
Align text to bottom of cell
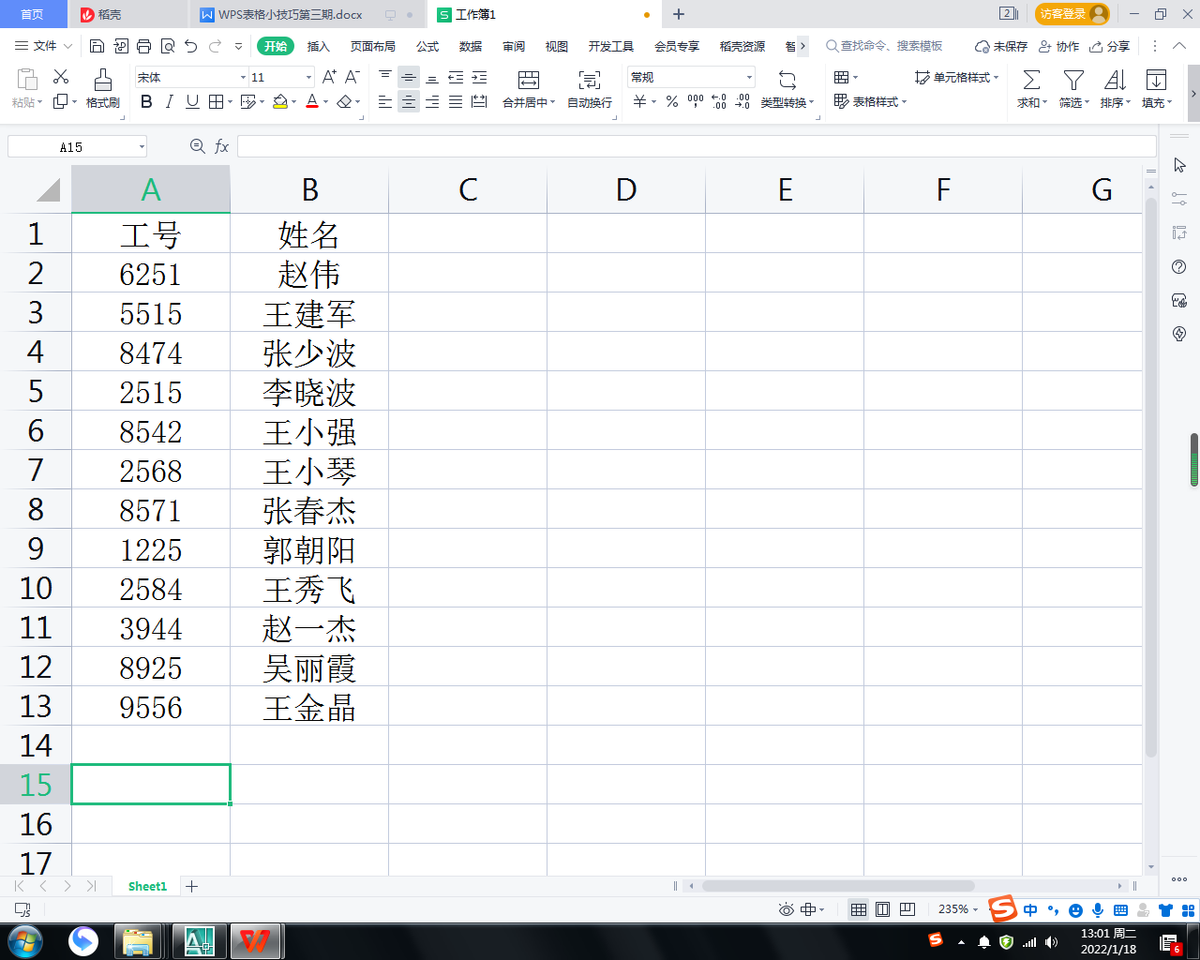432,77
